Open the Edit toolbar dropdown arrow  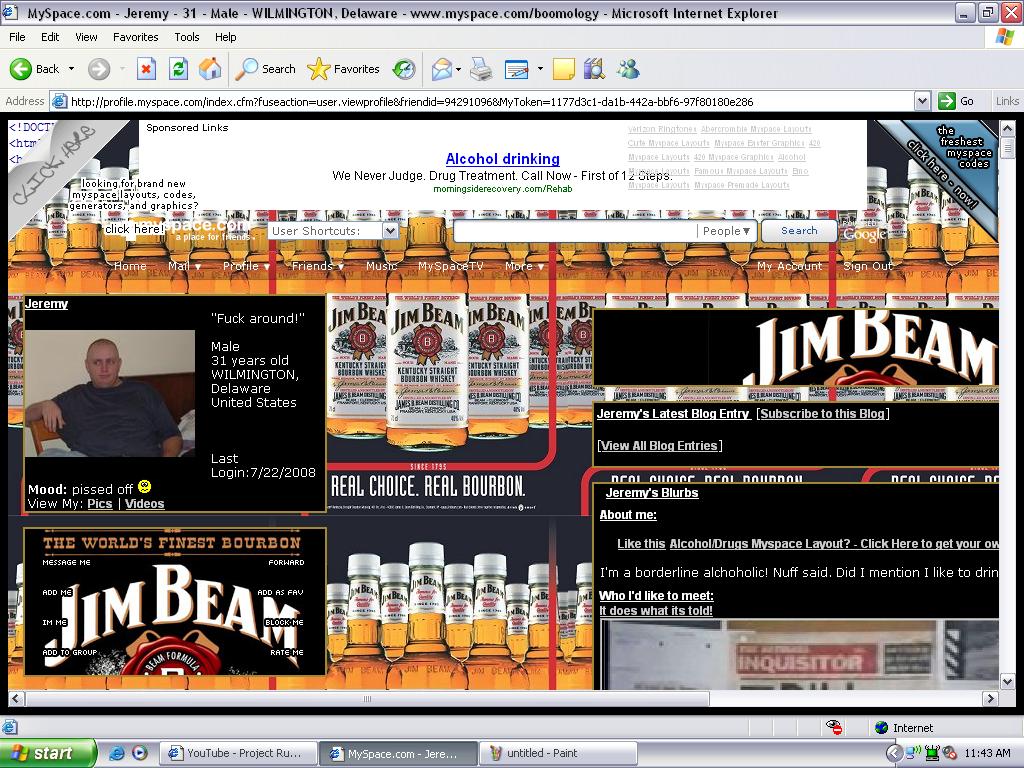tap(540, 69)
